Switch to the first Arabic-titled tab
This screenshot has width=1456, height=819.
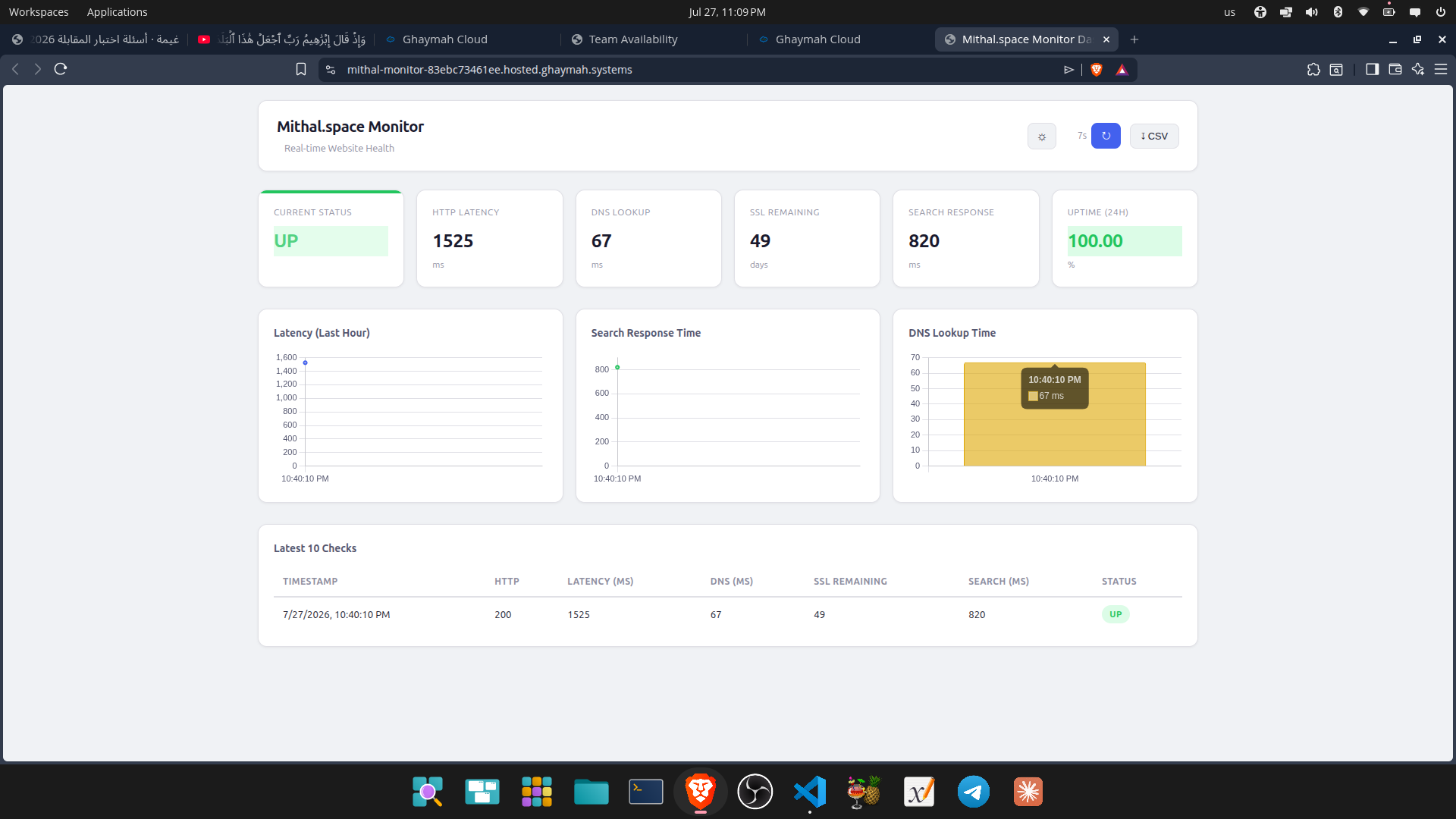(96, 39)
